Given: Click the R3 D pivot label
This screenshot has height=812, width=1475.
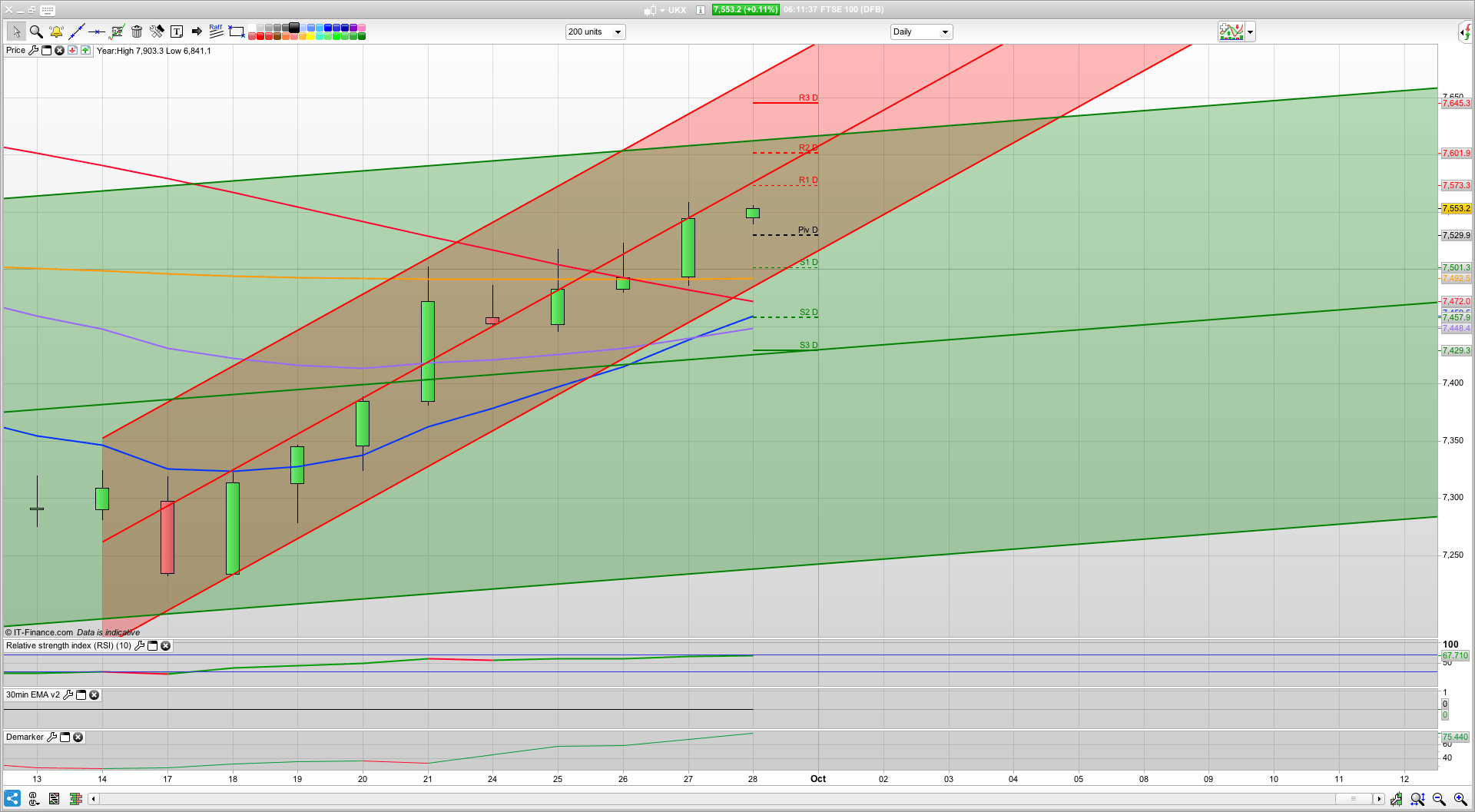Looking at the screenshot, I should 808,98.
